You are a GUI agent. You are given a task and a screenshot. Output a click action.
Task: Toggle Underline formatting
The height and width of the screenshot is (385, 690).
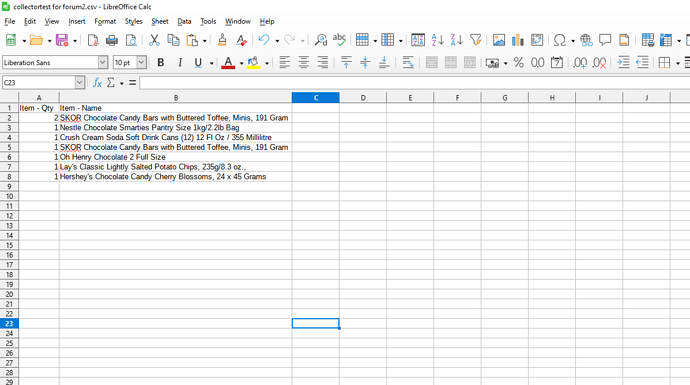point(198,62)
